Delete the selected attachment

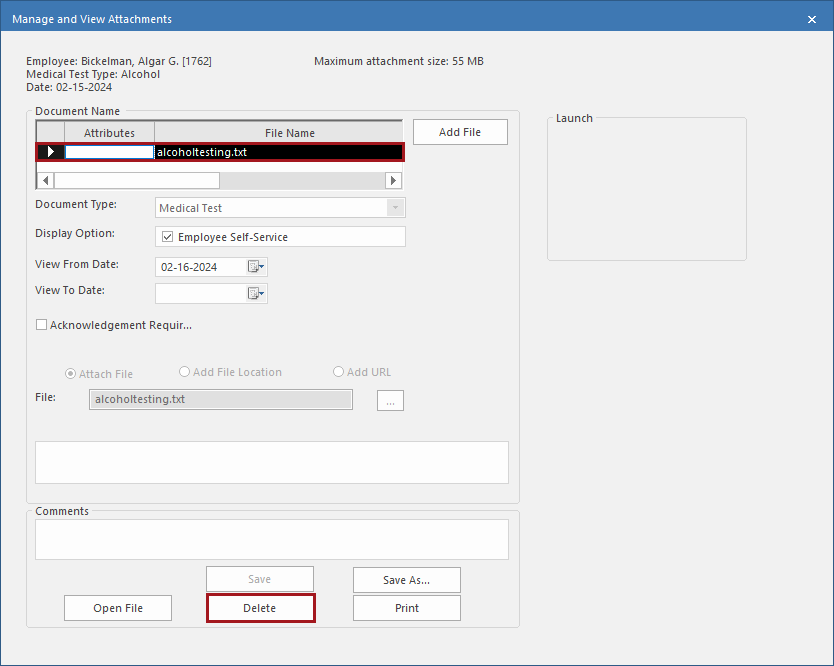(260, 607)
